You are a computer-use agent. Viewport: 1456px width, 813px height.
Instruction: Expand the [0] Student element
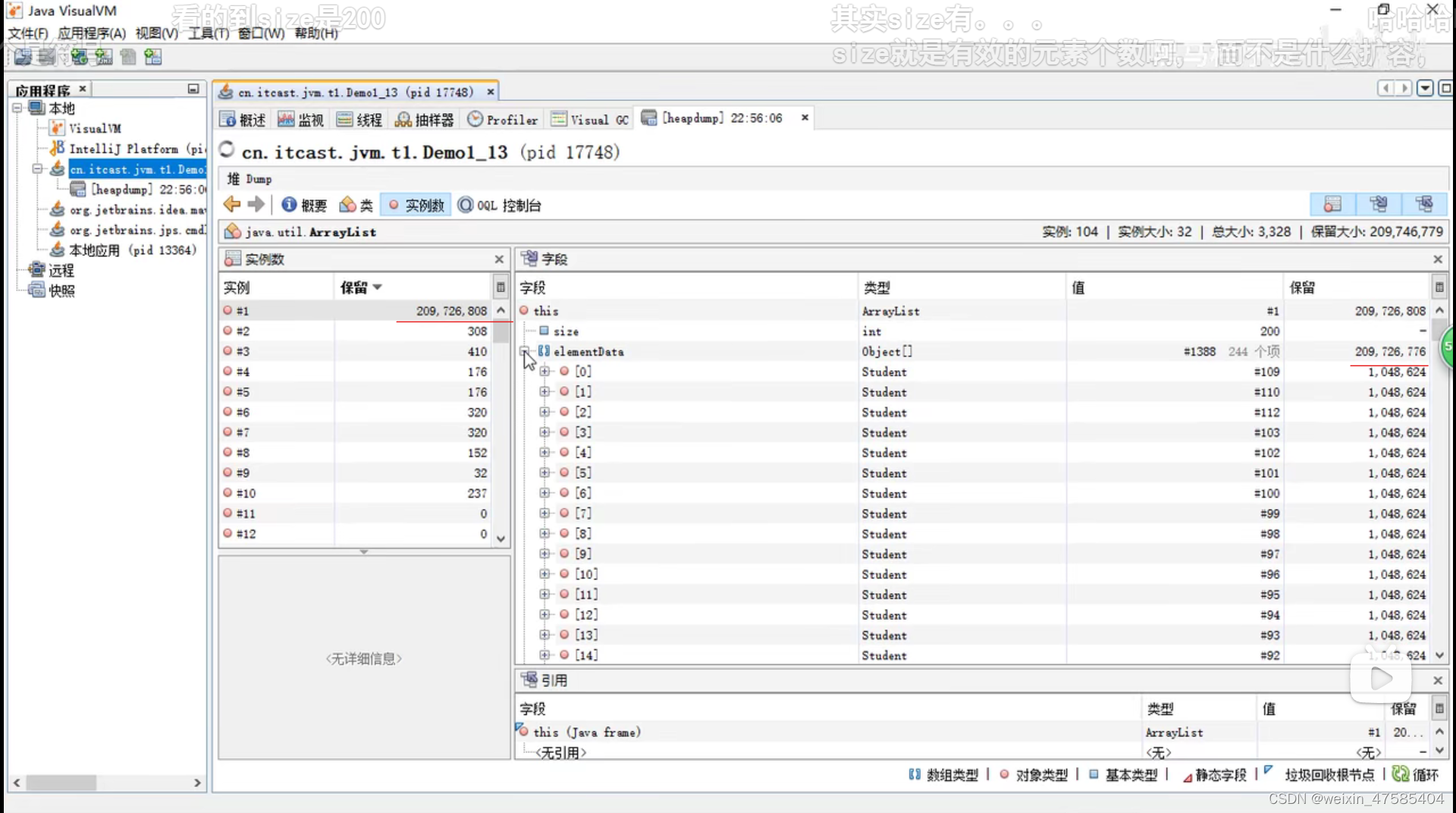pos(544,372)
